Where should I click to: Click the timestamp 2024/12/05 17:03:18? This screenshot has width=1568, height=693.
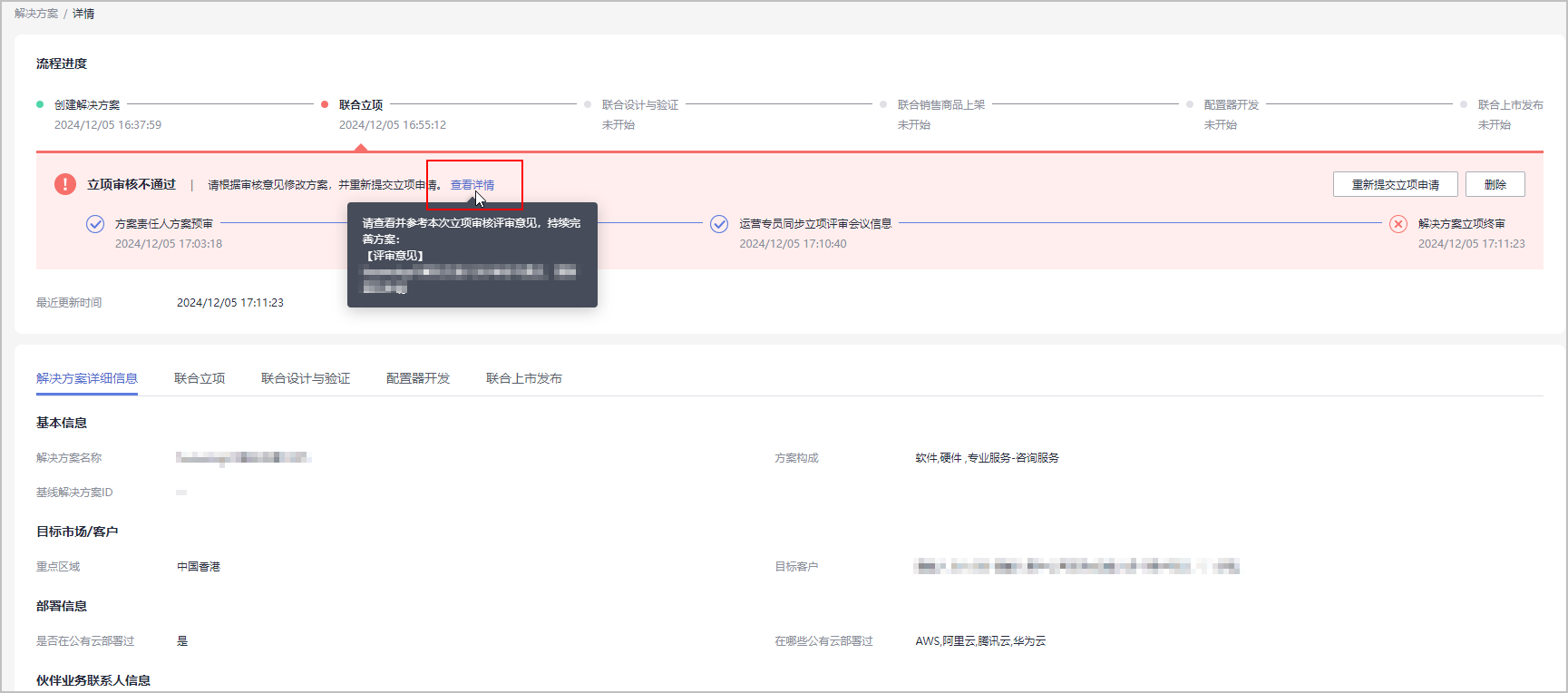coord(169,244)
